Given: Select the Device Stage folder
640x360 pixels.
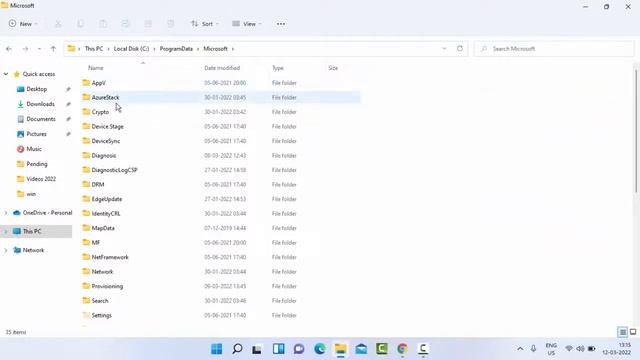Looking at the screenshot, I should click(x=108, y=127).
